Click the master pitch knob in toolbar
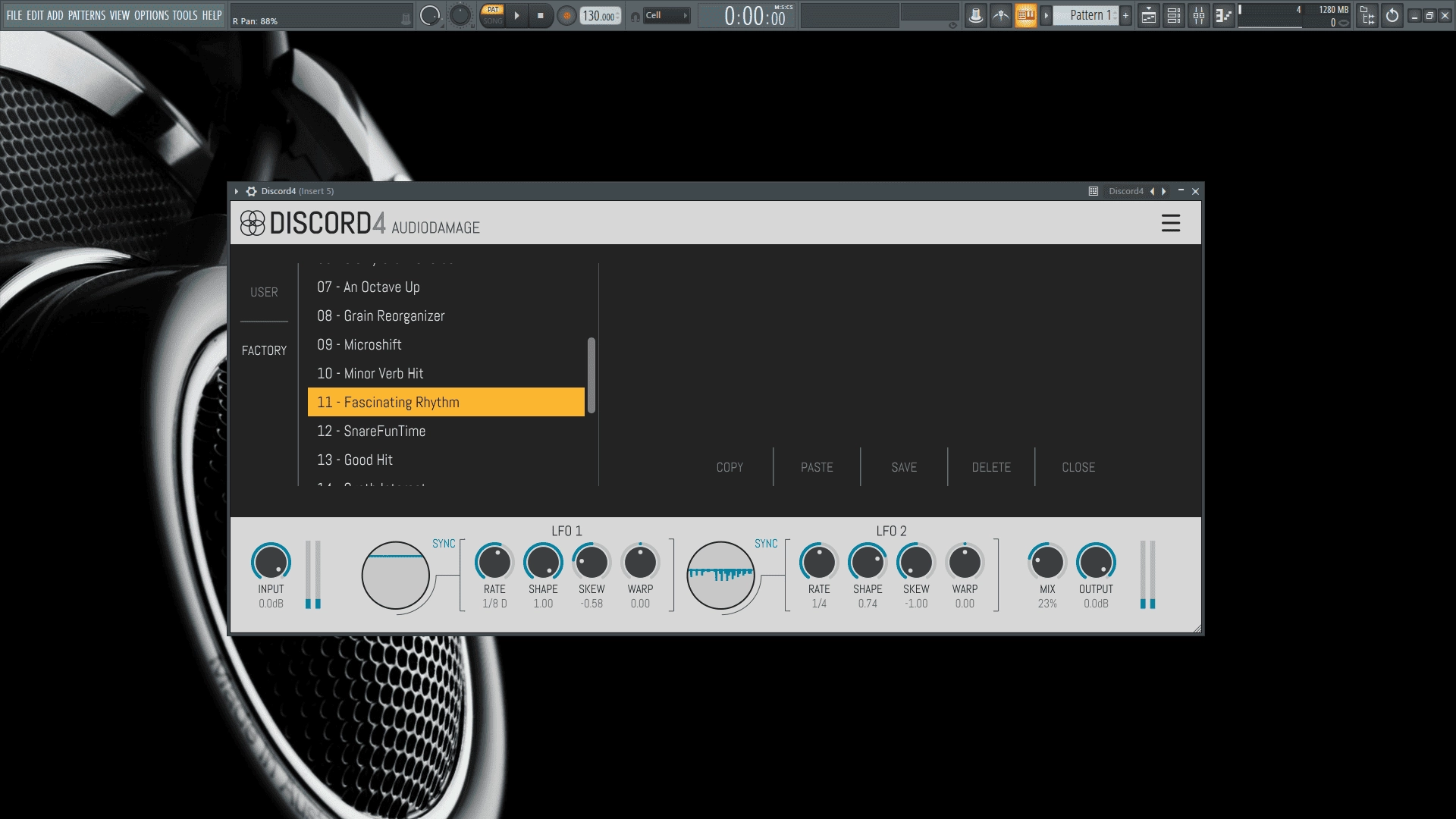This screenshot has height=819, width=1456. coord(460,15)
